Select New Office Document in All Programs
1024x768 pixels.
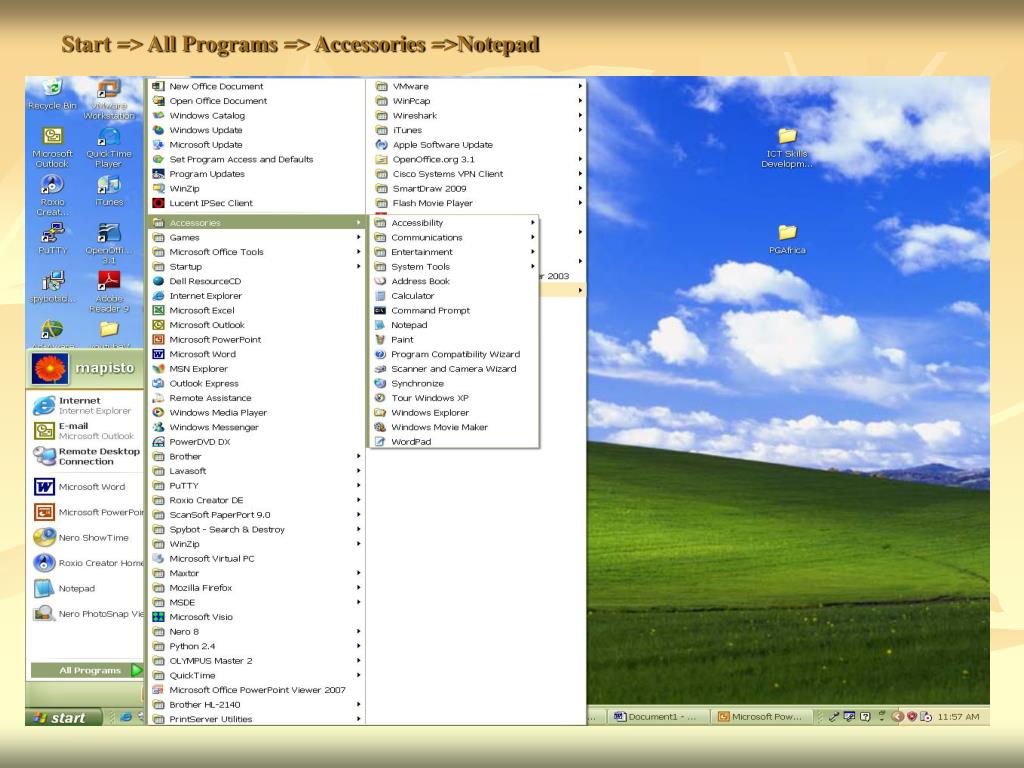pos(257,86)
